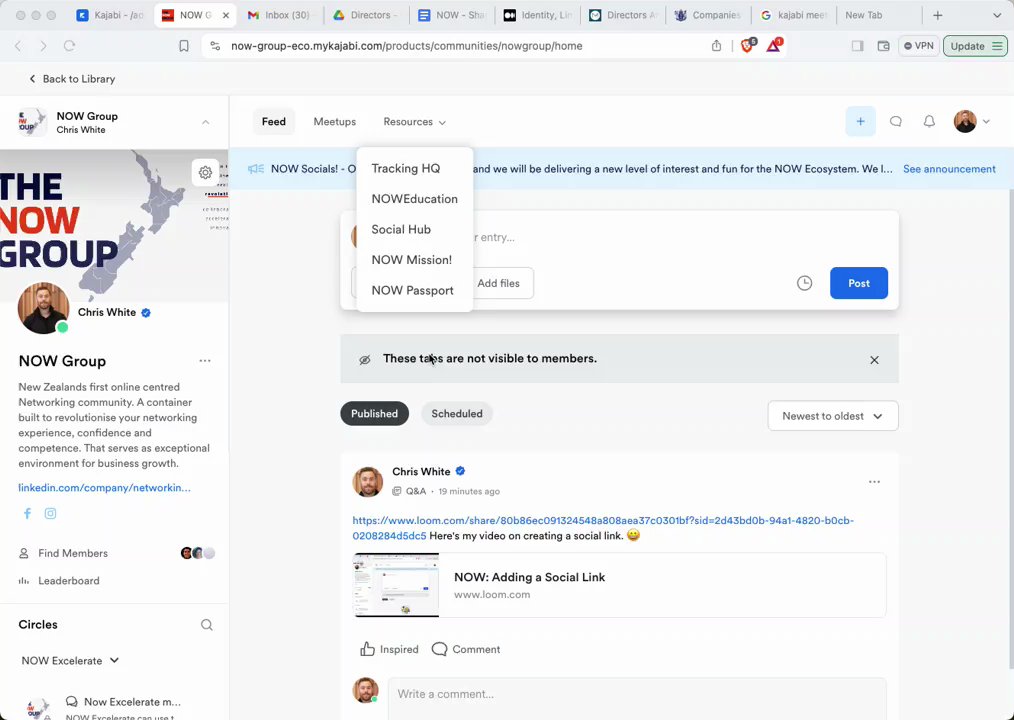Open the Instagram social link

click(x=50, y=514)
